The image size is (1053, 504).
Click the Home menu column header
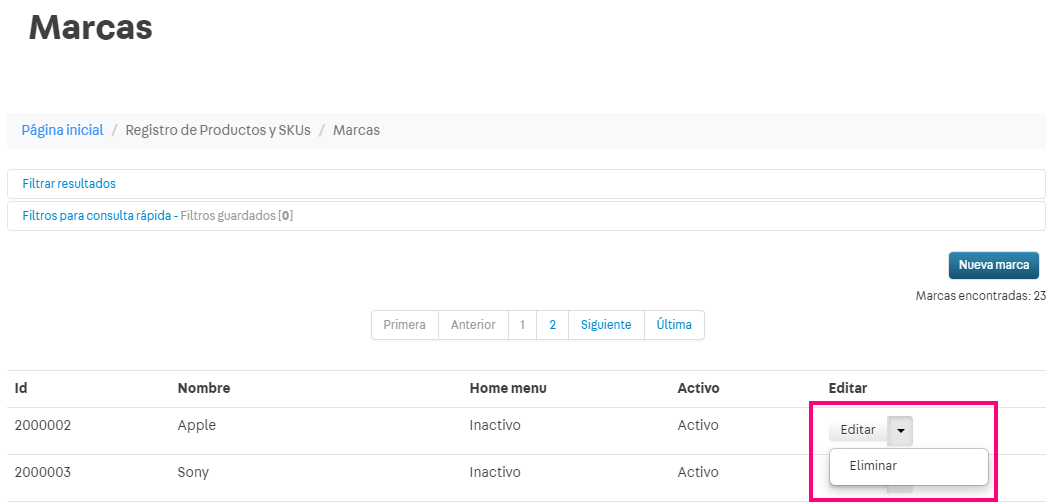click(508, 388)
